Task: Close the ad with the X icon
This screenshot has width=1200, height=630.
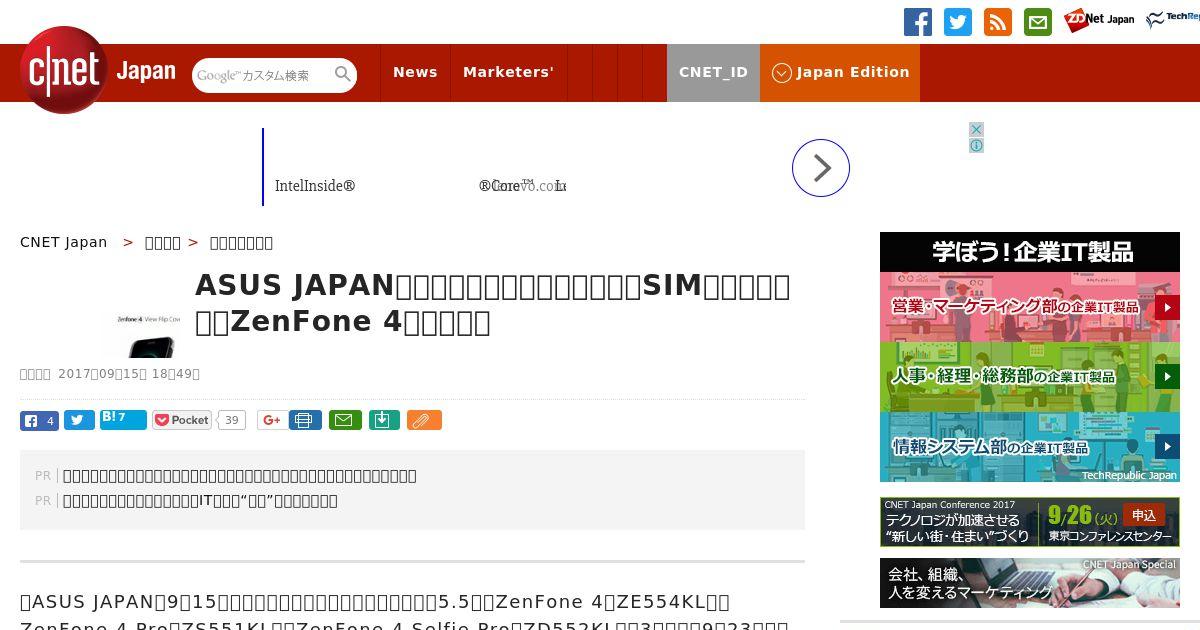Action: point(976,129)
